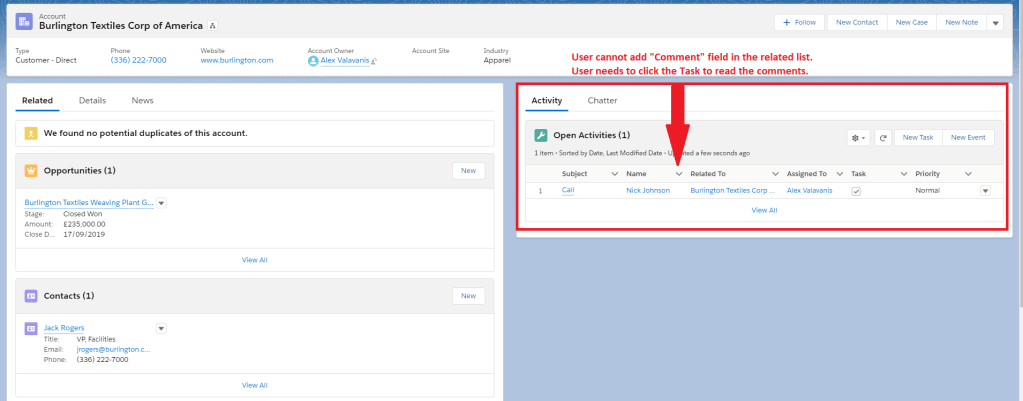Click the account hierarchy icon beside the title

point(212,24)
